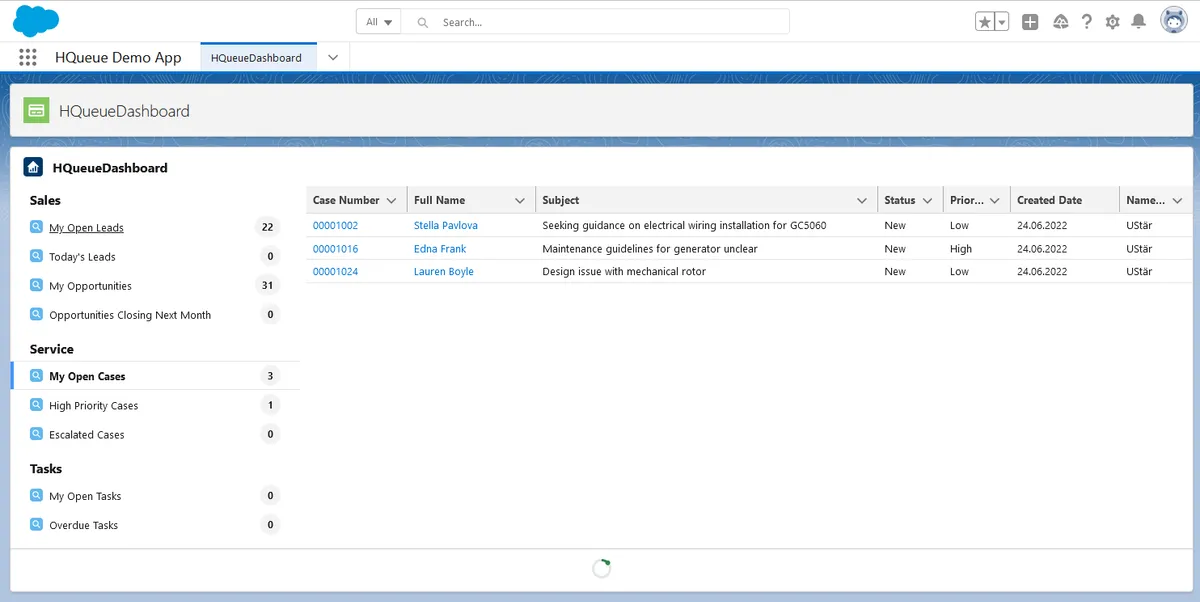Open the App Launcher grid icon
The width and height of the screenshot is (1200, 602).
[x=28, y=58]
